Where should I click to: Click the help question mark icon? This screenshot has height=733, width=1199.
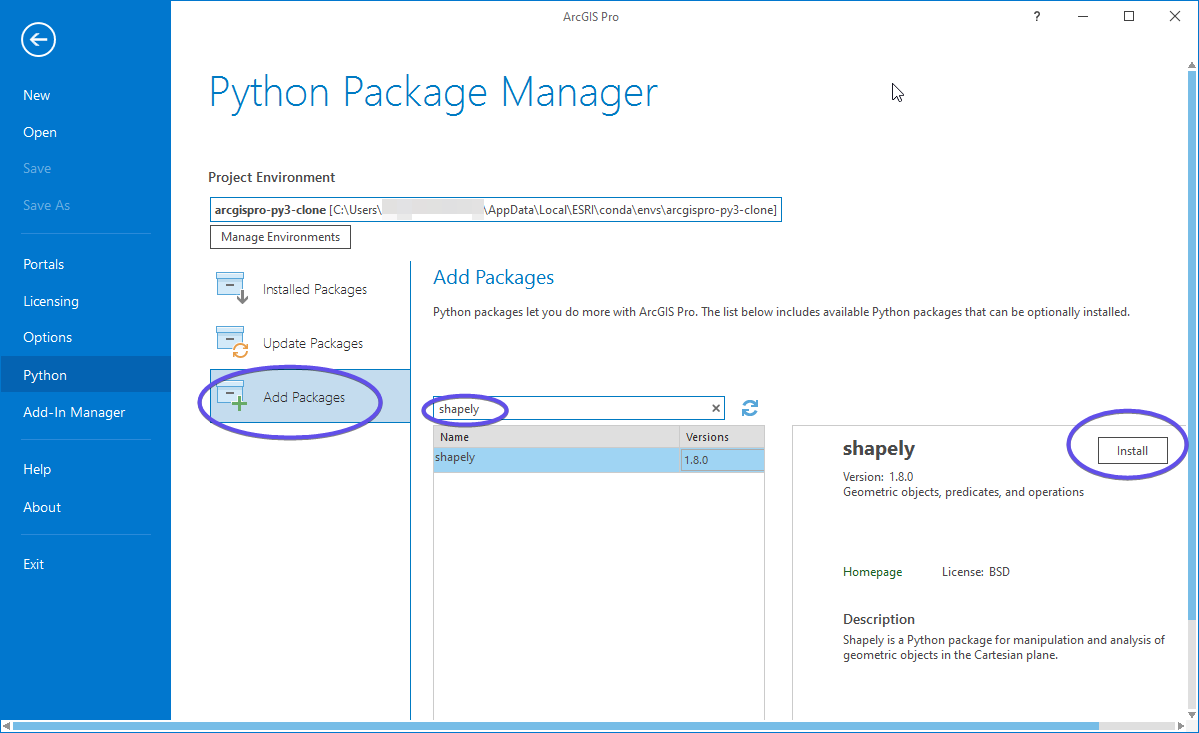1037,16
